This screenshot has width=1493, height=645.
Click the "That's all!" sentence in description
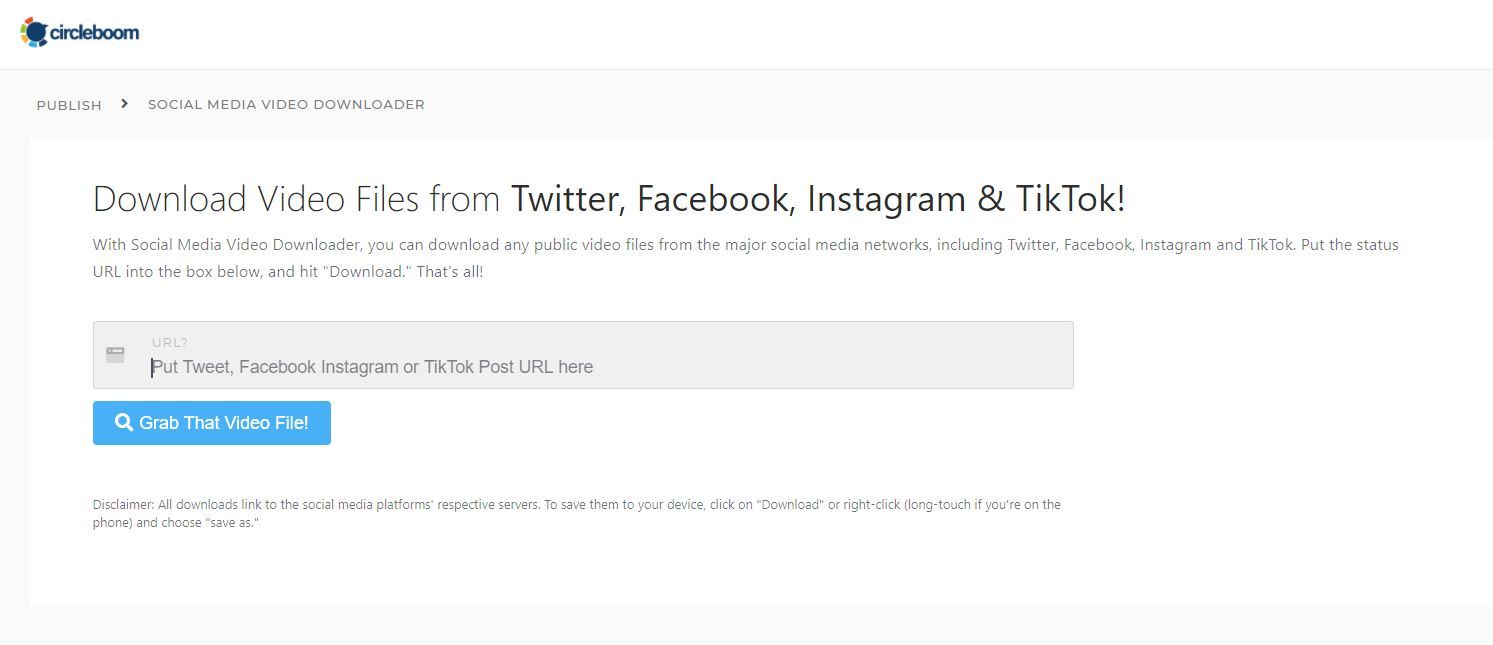point(450,271)
